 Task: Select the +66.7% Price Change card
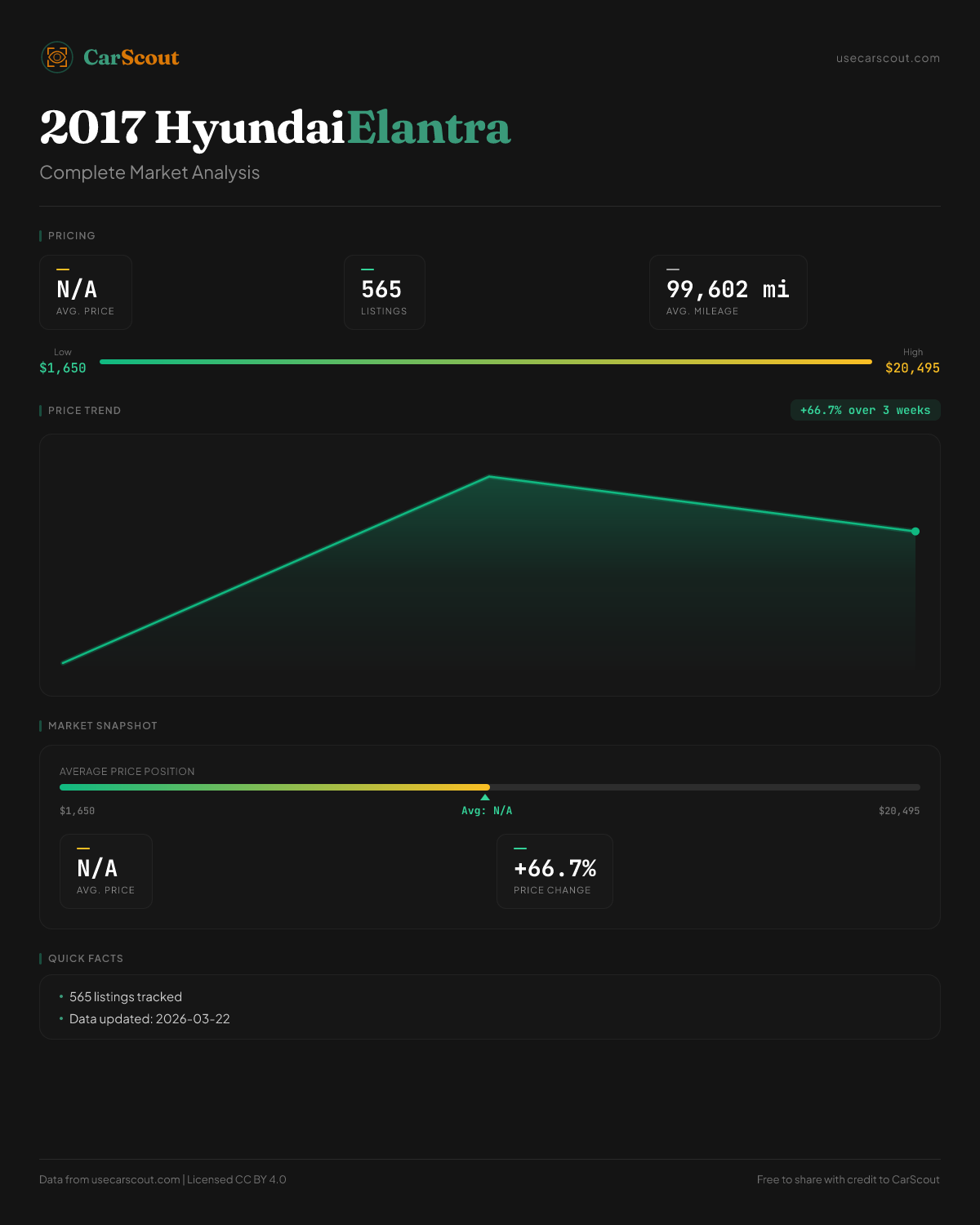tap(555, 871)
